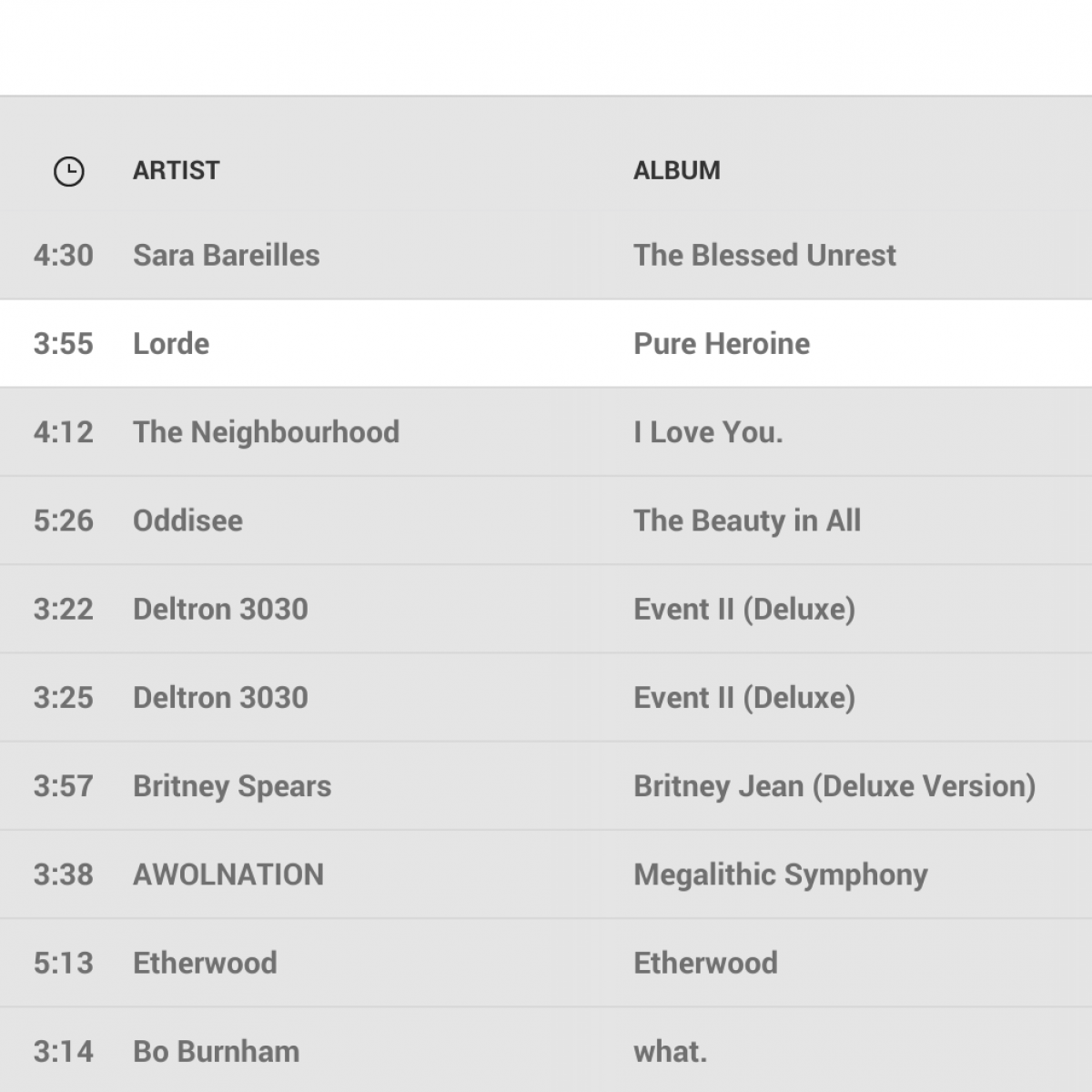
Task: Open The Beauty in All album
Action: click(x=747, y=521)
